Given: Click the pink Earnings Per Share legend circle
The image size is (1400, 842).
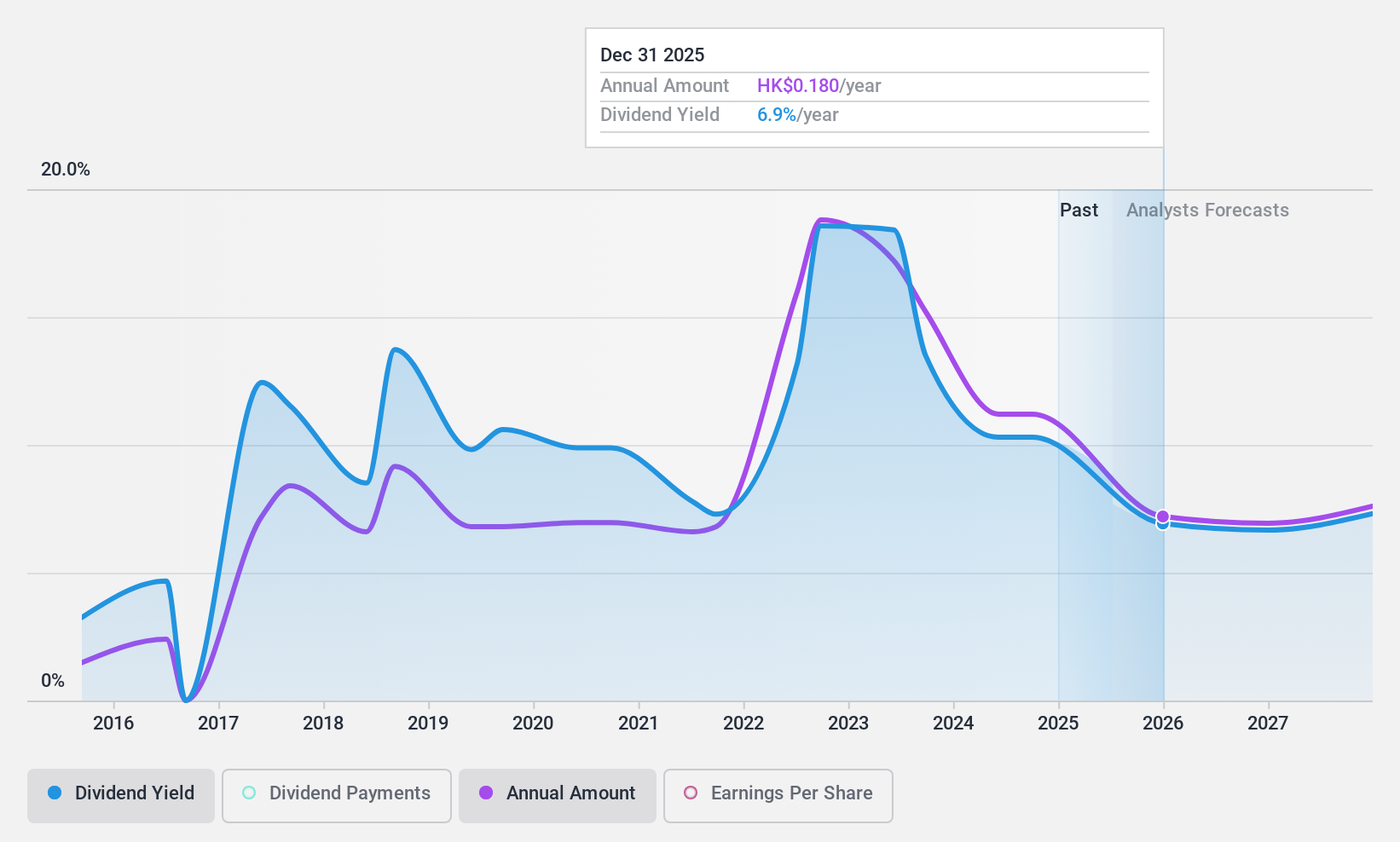Looking at the screenshot, I should 691,793.
